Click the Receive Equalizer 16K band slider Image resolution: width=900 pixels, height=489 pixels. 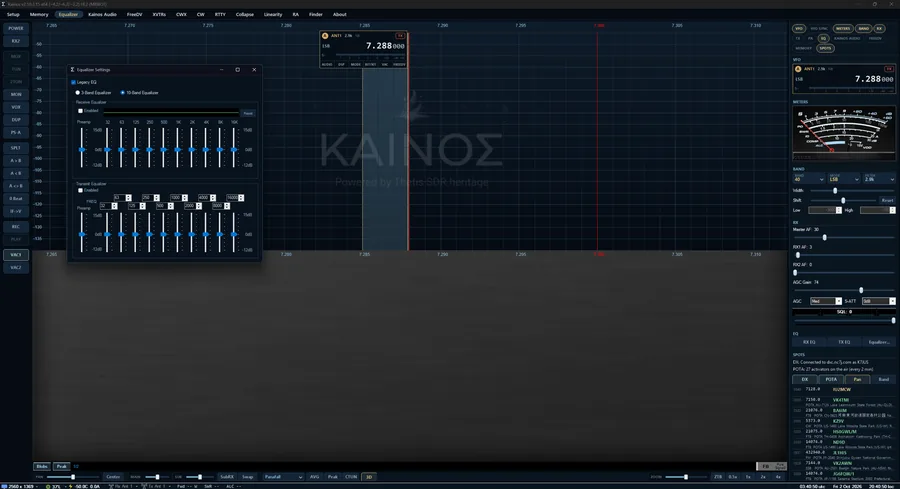click(234, 148)
